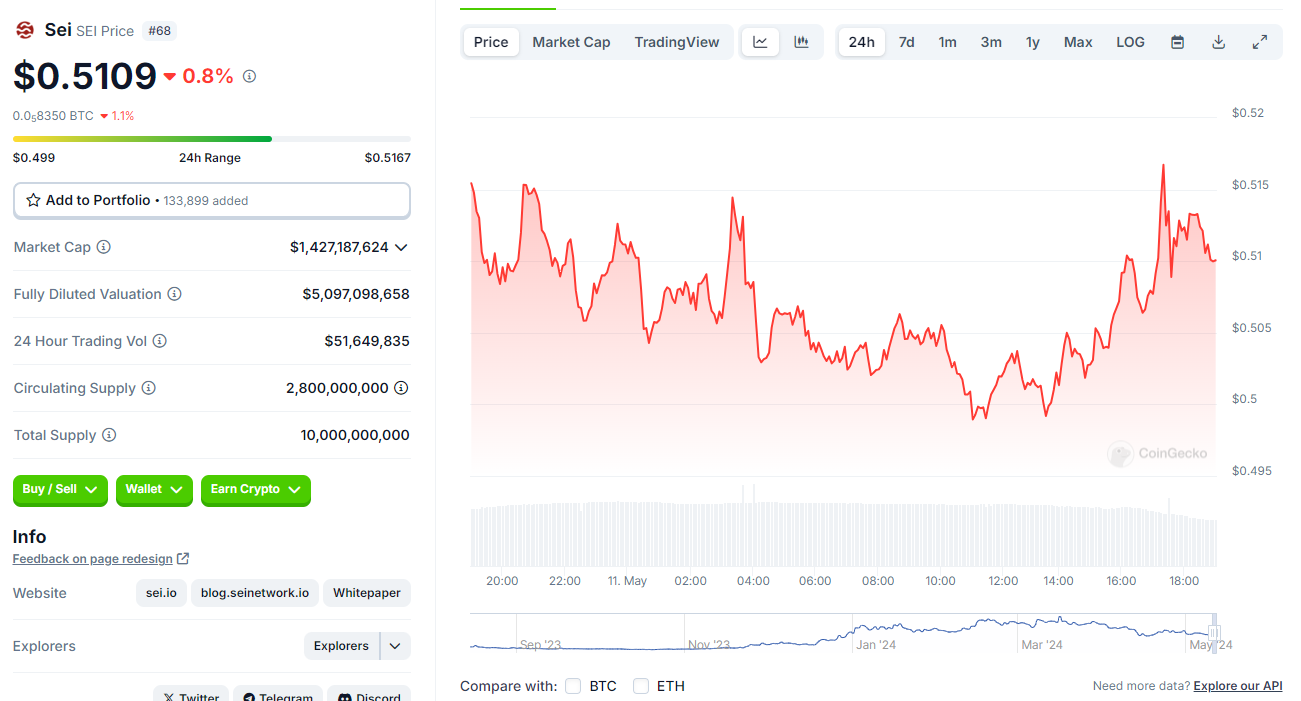Select the Price chart tab

491,42
